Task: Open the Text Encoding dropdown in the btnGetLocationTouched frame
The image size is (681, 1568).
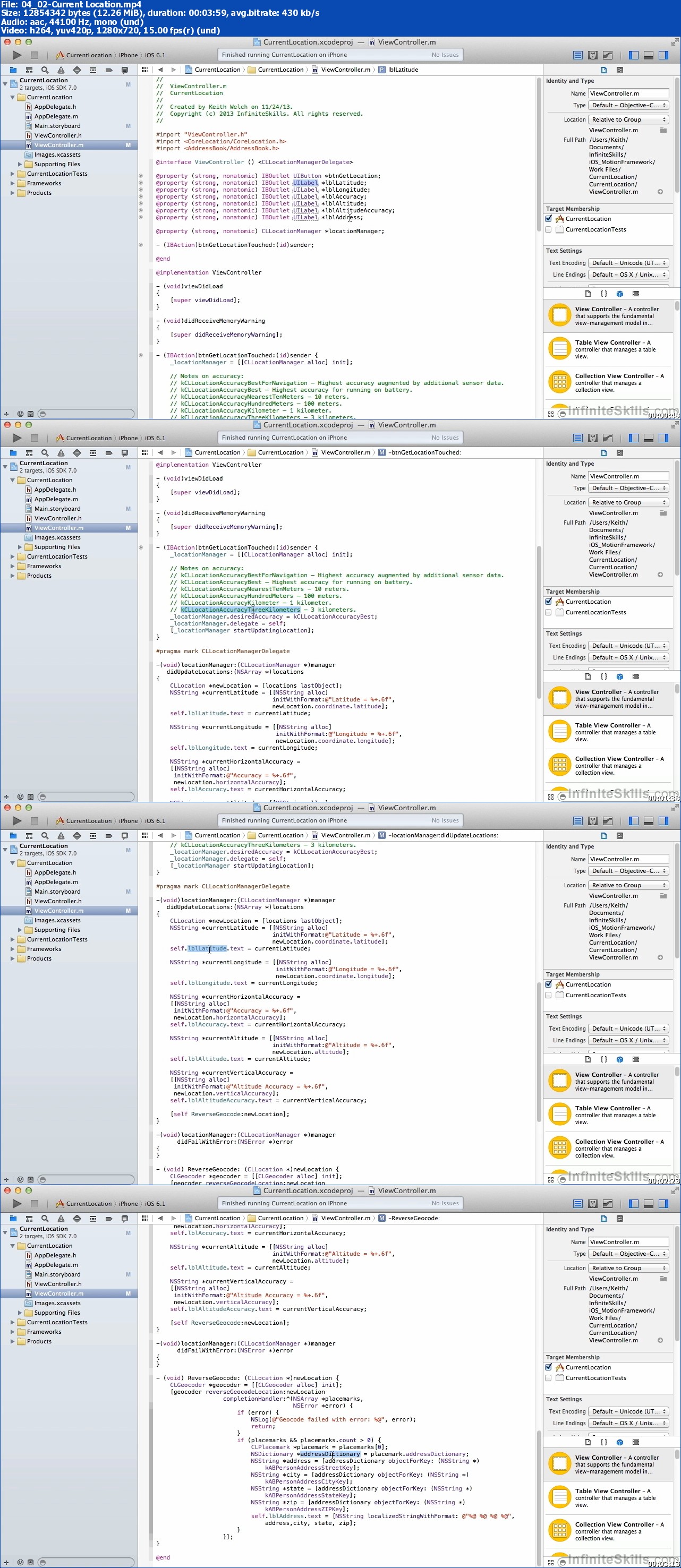Action: click(x=628, y=646)
